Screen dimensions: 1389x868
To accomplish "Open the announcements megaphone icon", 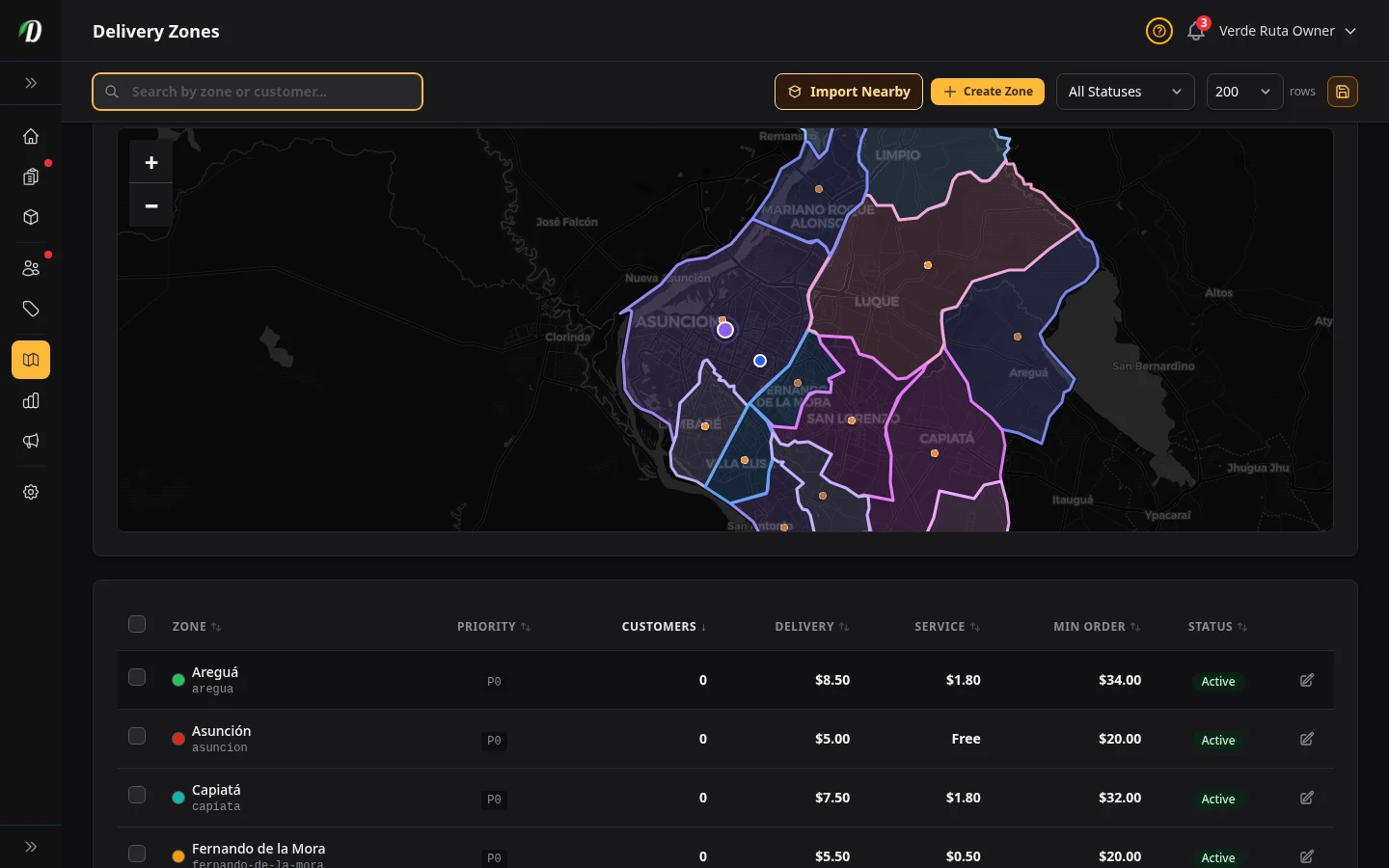I will (31, 441).
